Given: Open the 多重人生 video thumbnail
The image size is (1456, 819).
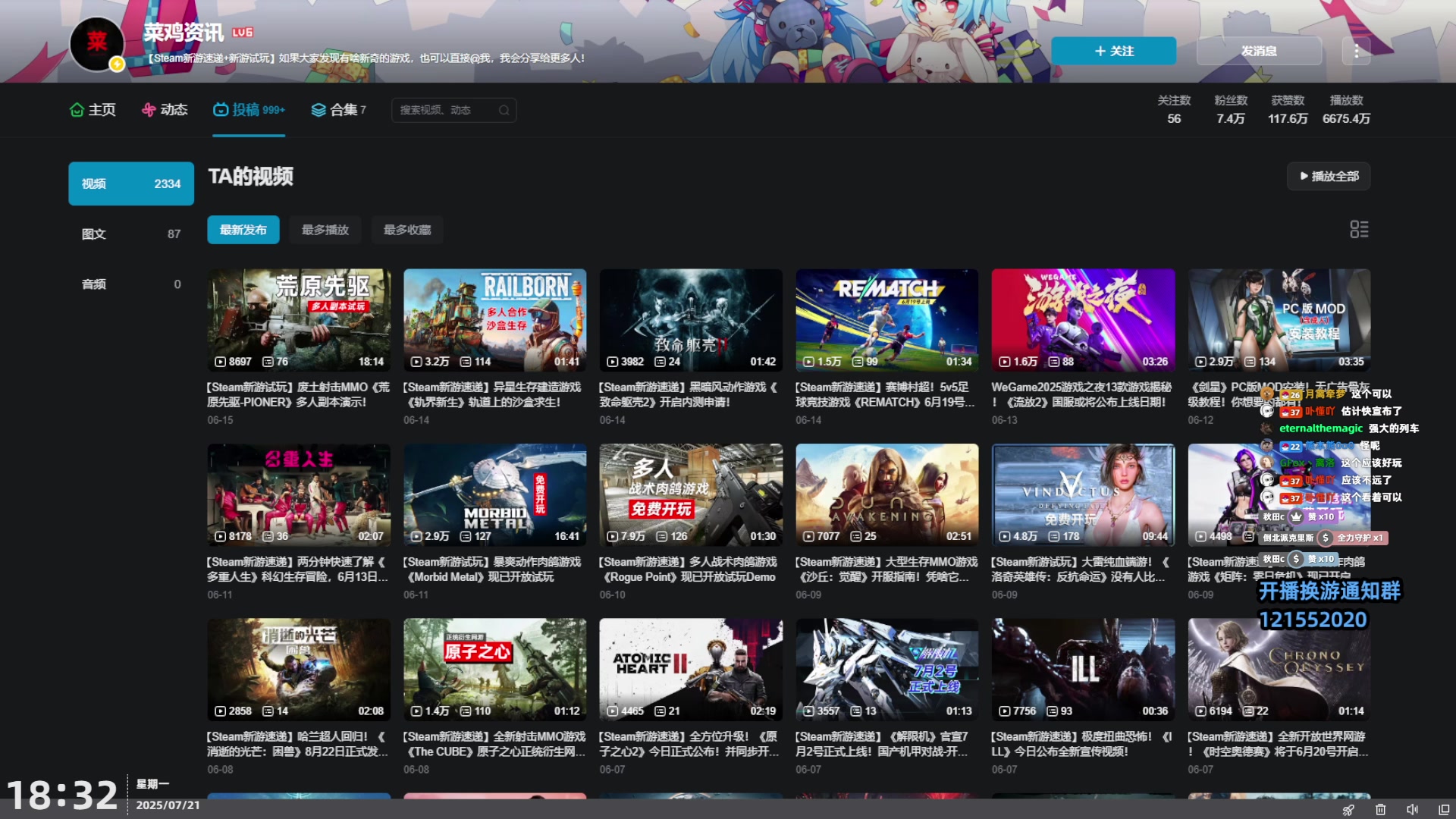Looking at the screenshot, I should [x=299, y=494].
